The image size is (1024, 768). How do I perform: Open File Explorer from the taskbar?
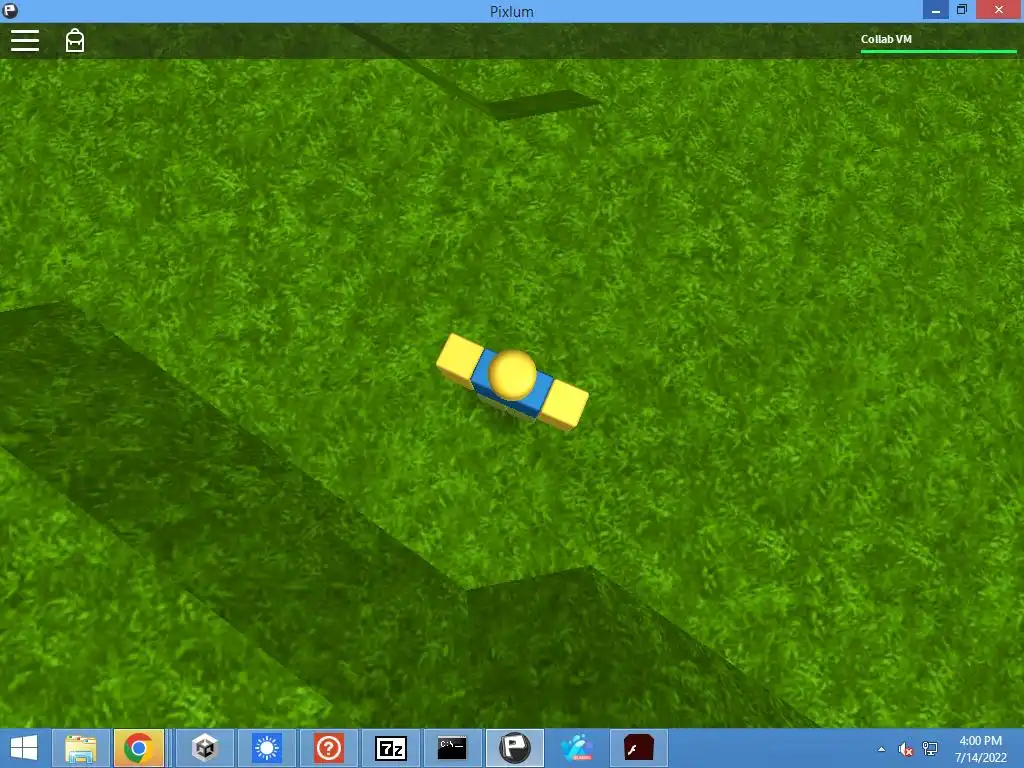coord(80,748)
